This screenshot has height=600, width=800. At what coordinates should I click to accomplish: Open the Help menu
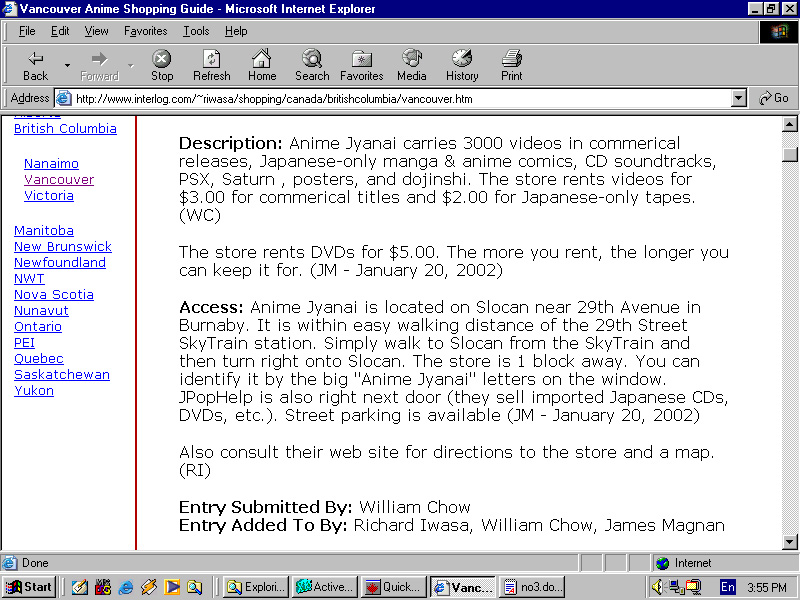(236, 31)
